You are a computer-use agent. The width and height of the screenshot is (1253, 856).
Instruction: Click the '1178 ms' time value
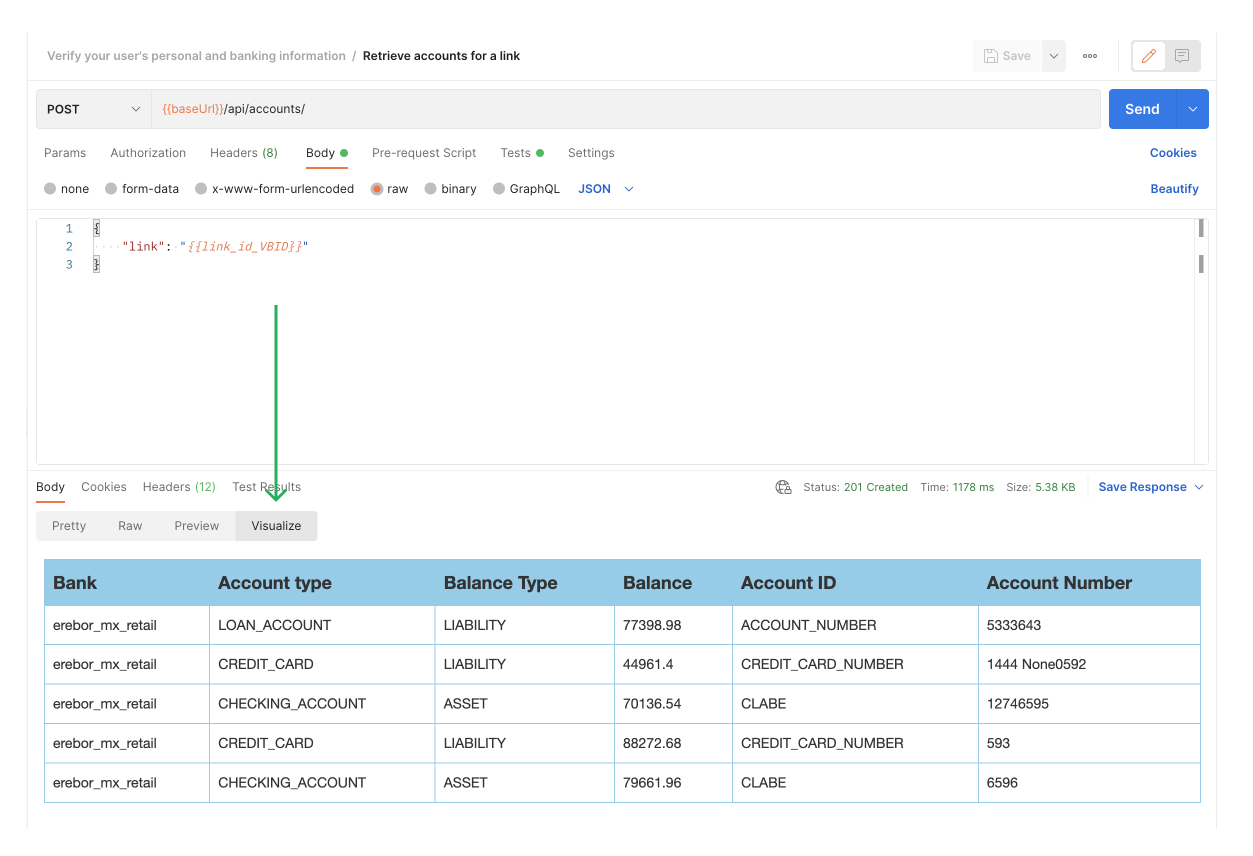pyautogui.click(x=973, y=487)
